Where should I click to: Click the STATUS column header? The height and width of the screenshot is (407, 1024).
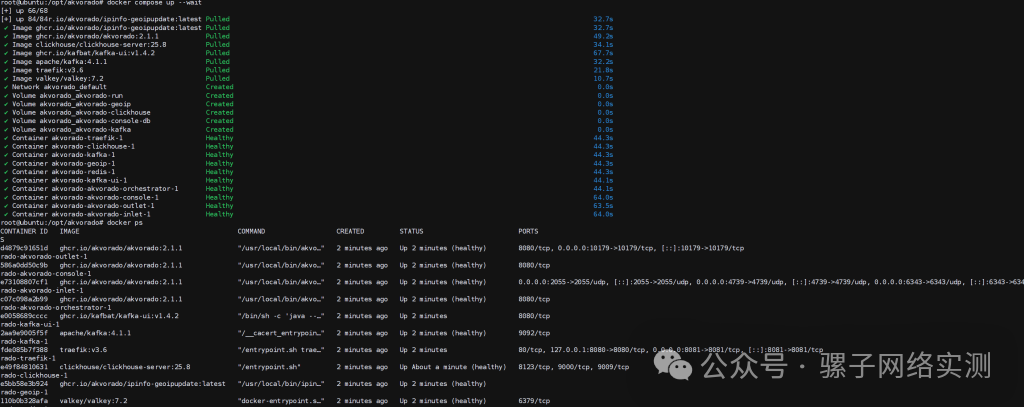(412, 230)
